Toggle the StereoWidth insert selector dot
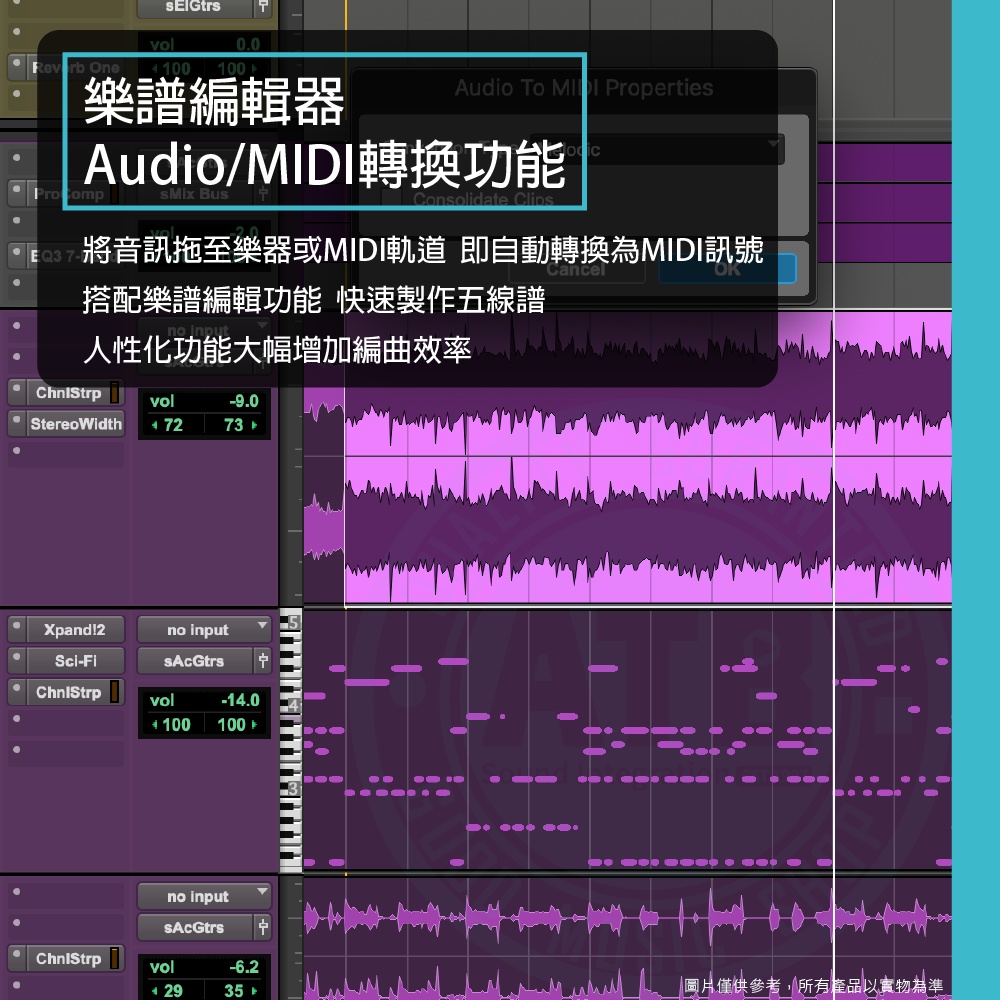The image size is (1000, 1000). coord(17,424)
